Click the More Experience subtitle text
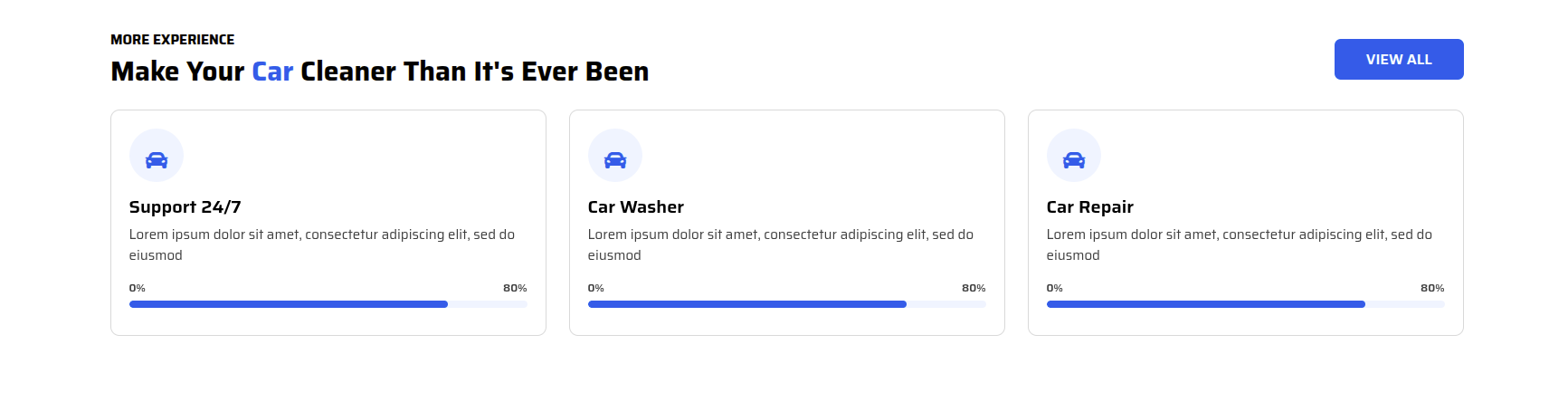This screenshot has width=1568, height=402. (x=173, y=40)
